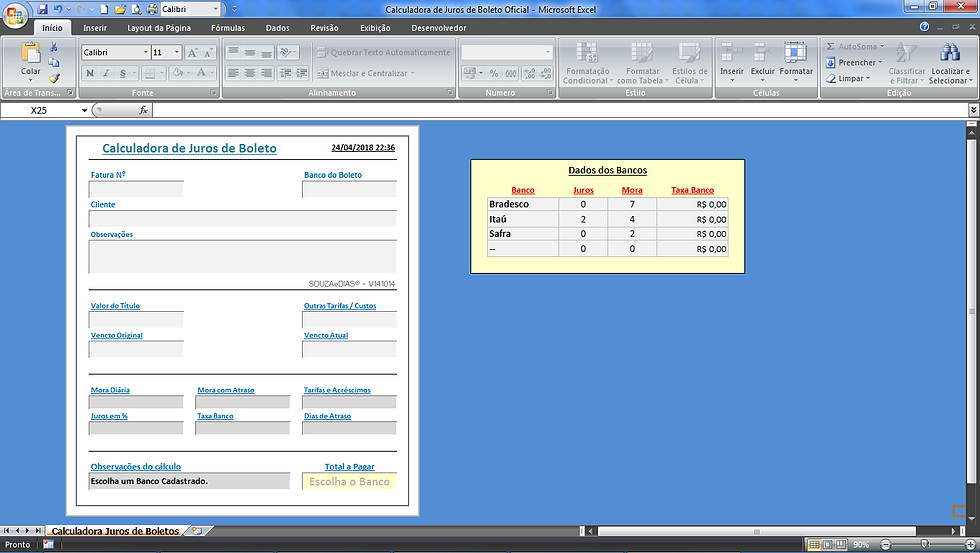Viewport: 980px width, 553px height.
Task: Switch to the Inserir tab
Action: click(x=95, y=28)
